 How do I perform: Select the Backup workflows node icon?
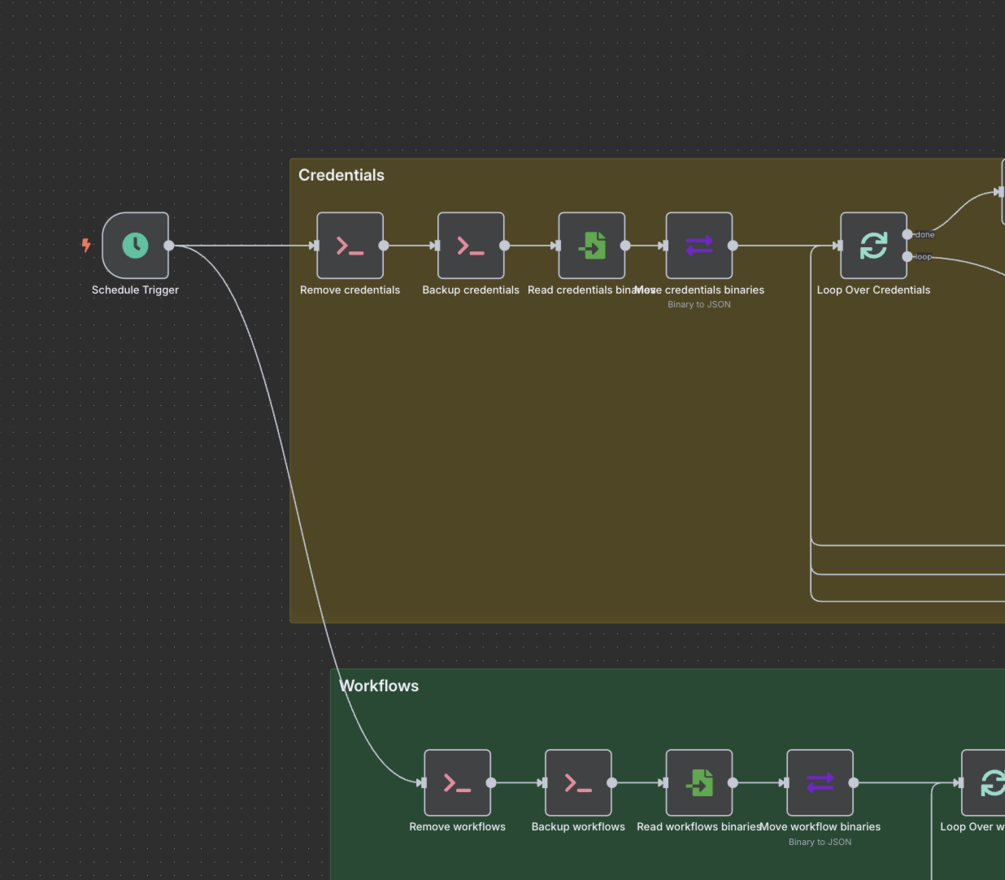click(x=578, y=783)
